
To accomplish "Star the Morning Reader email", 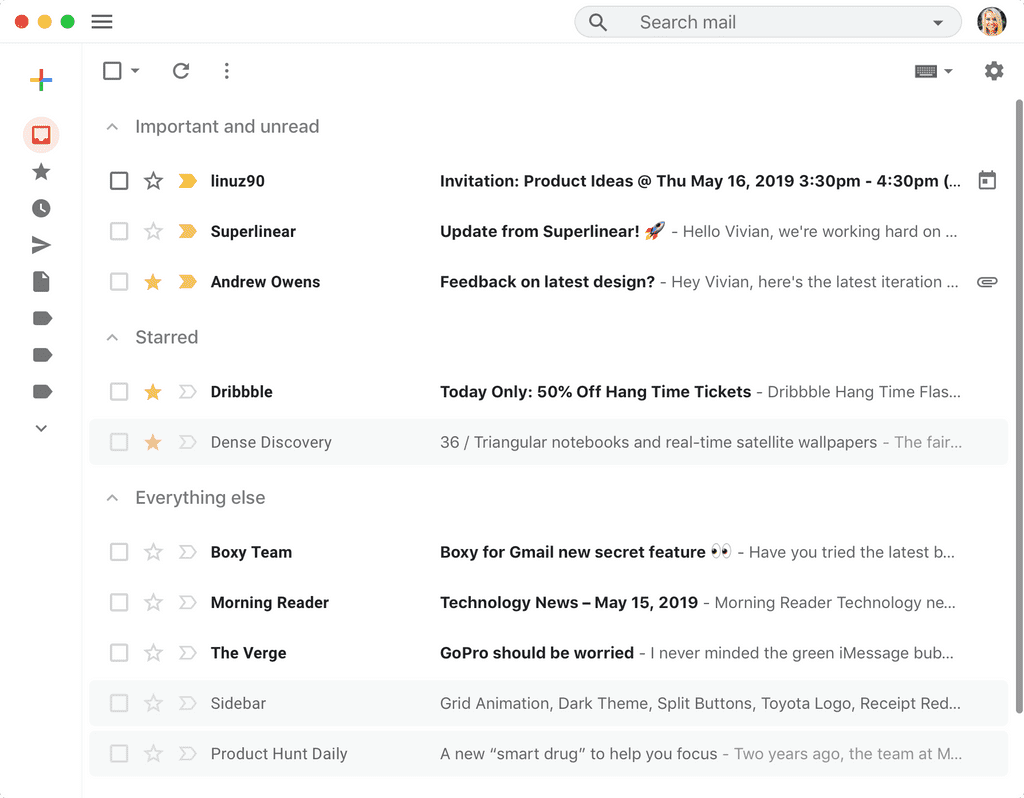I will (x=153, y=602).
